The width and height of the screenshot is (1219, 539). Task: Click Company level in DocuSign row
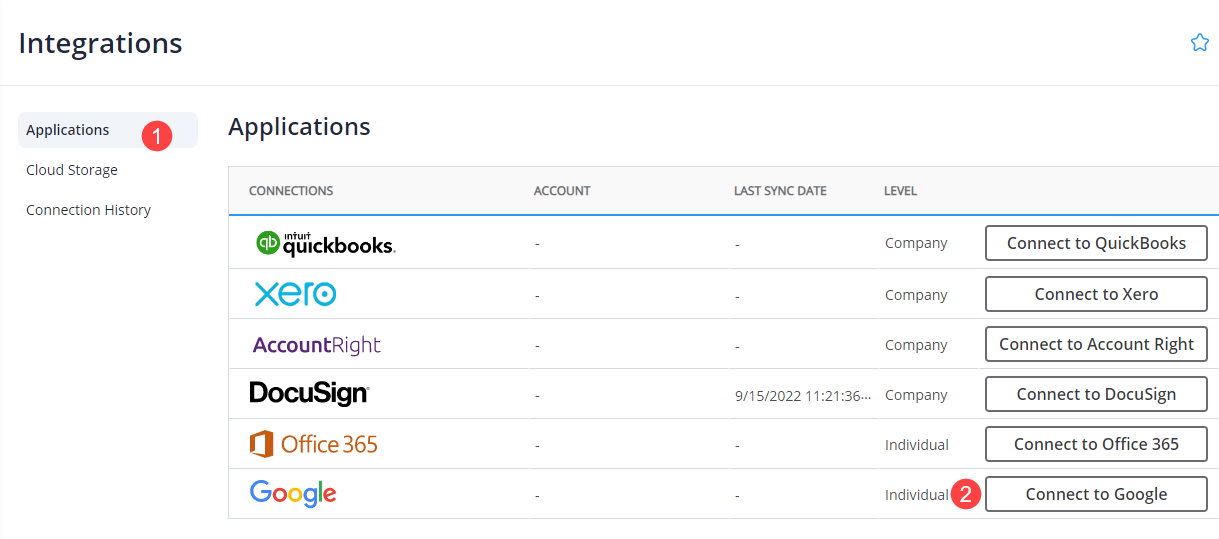click(916, 395)
